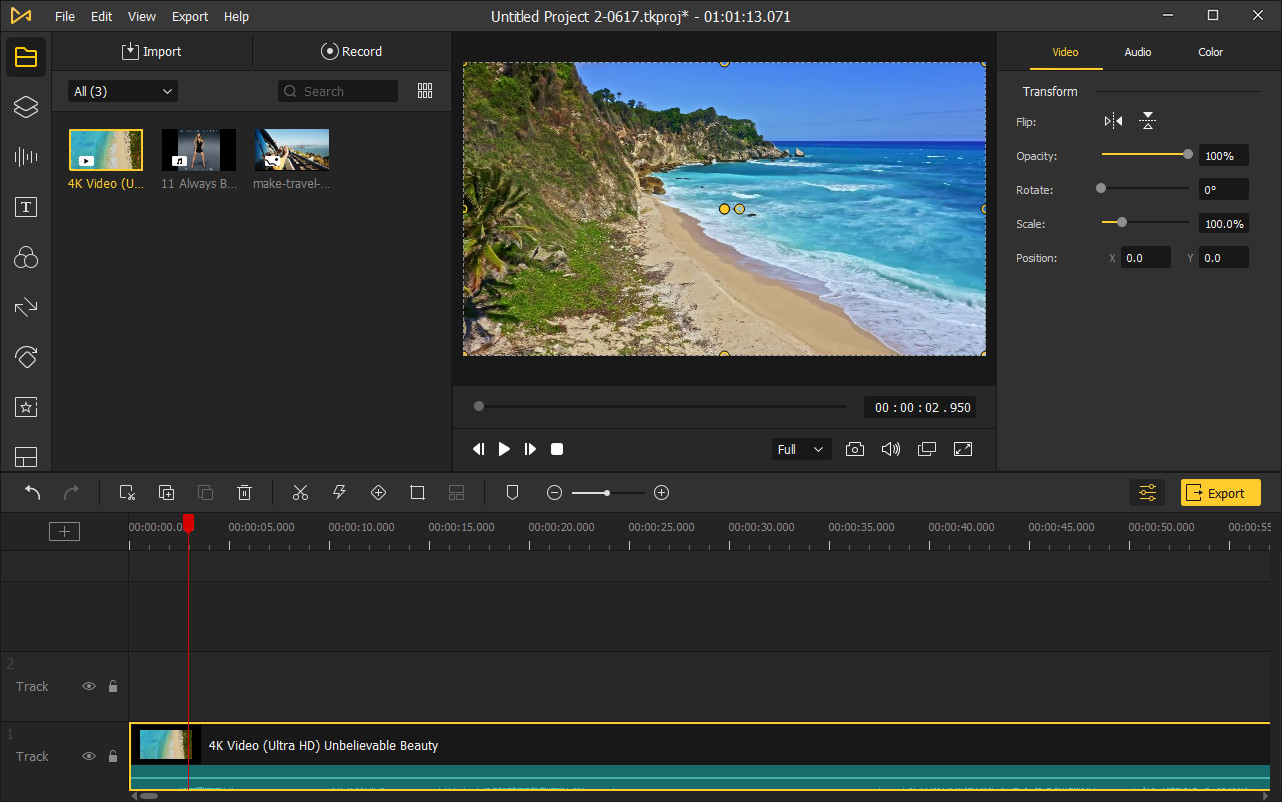
Task: Take a snapshot of the preview frame
Action: (855, 449)
